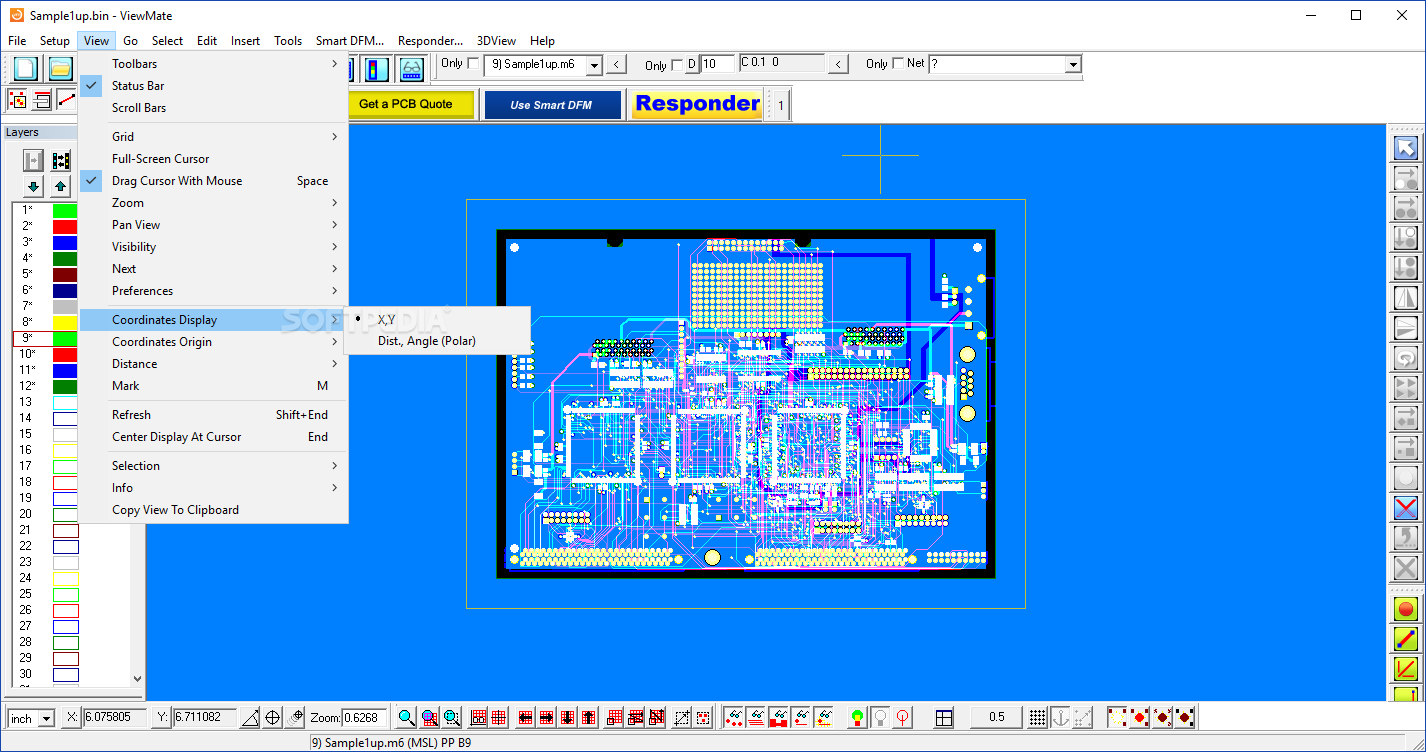The image size is (1426, 752).
Task: Expand the Zoom submenu
Action: (214, 203)
